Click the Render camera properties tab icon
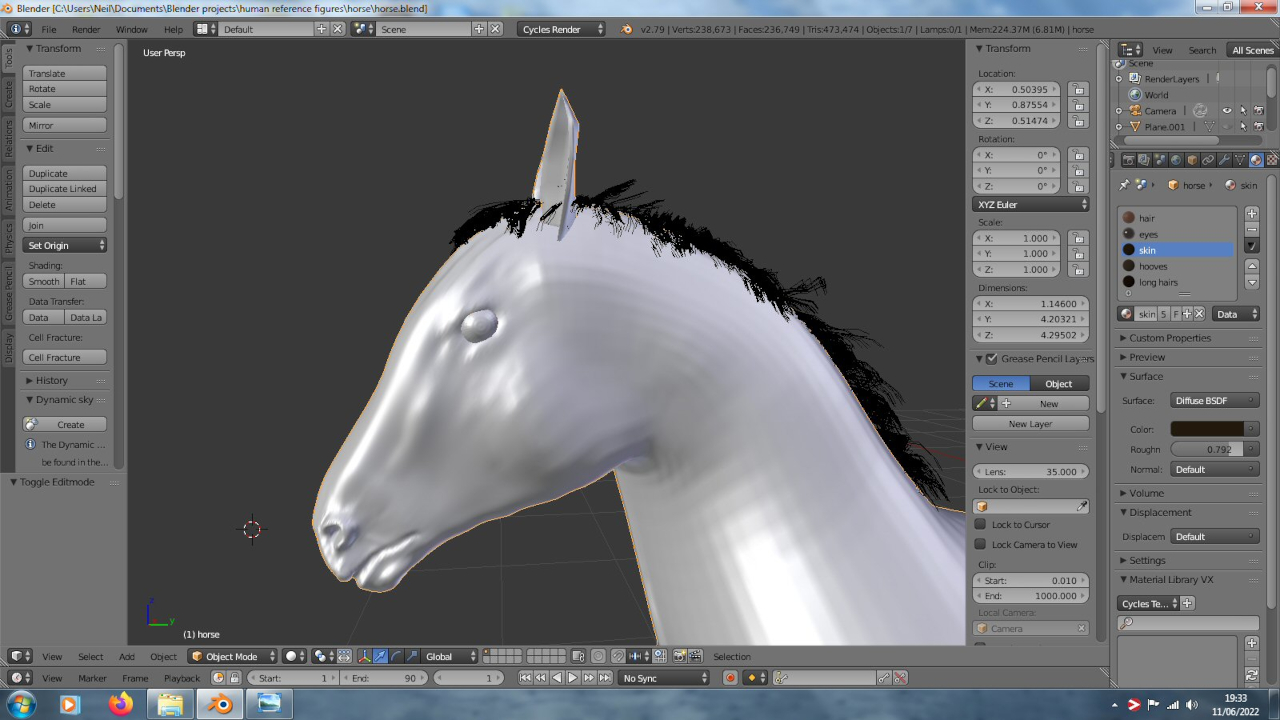The height and width of the screenshot is (720, 1280). tap(1128, 160)
